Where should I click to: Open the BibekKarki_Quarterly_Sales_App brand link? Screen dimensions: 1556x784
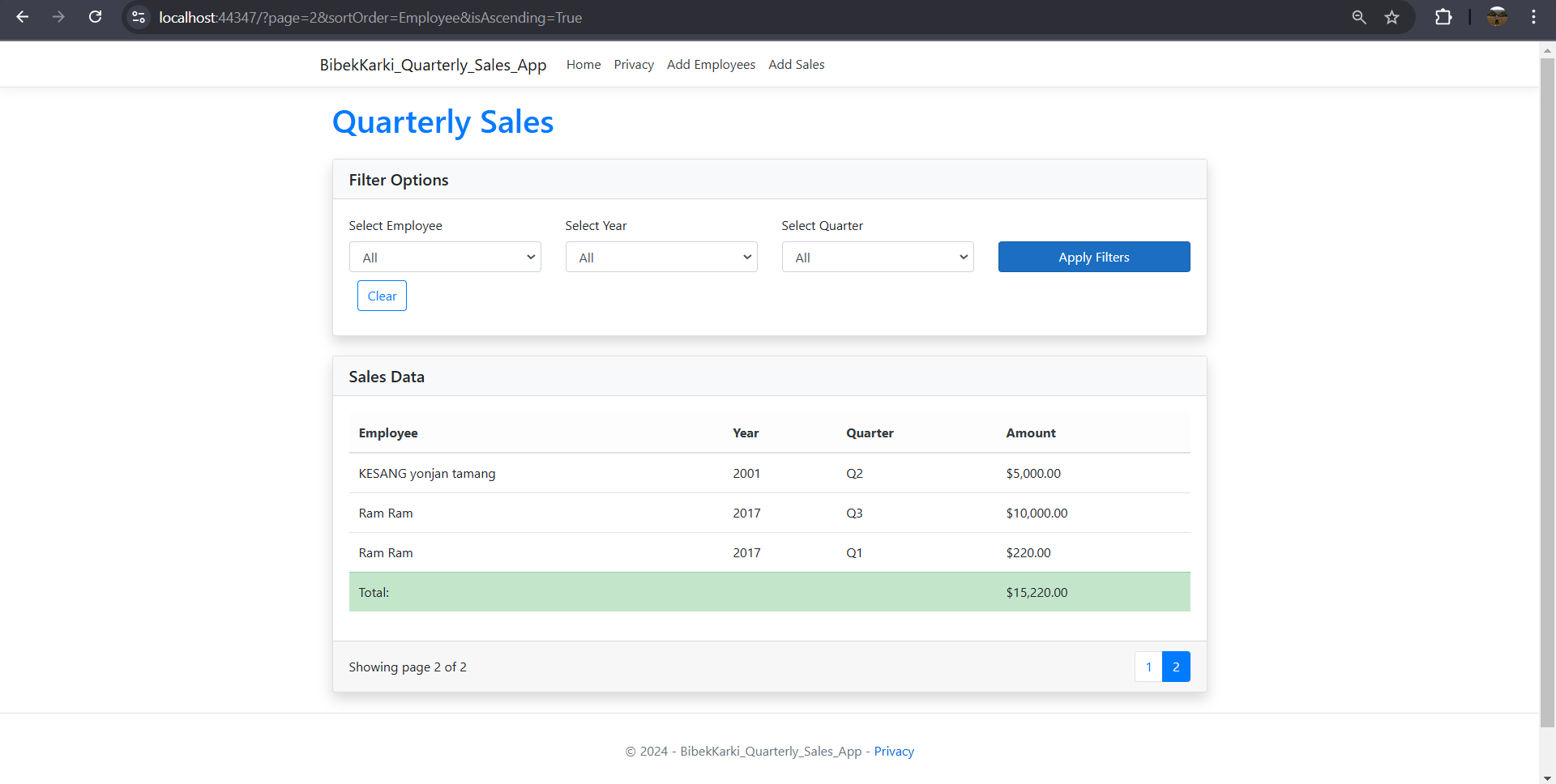coord(433,65)
